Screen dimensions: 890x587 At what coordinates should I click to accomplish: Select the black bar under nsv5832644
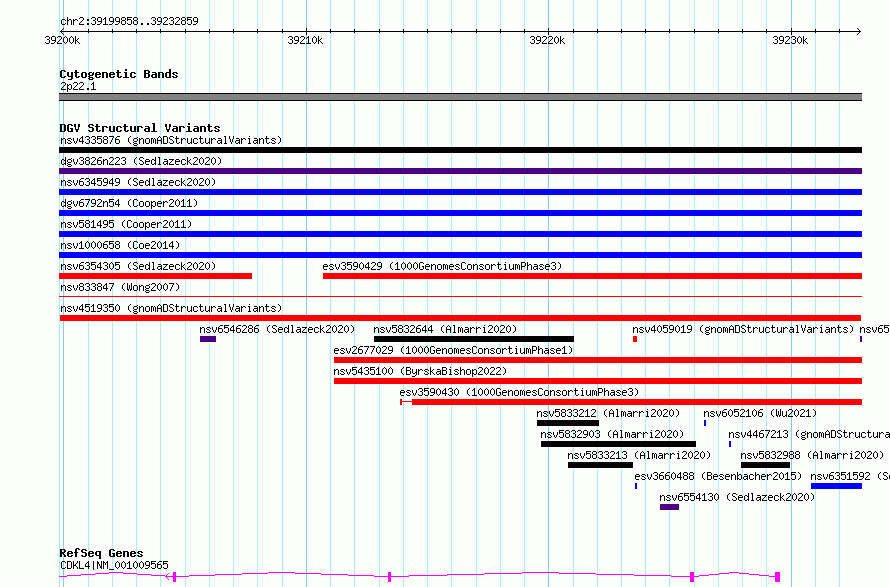(x=474, y=339)
